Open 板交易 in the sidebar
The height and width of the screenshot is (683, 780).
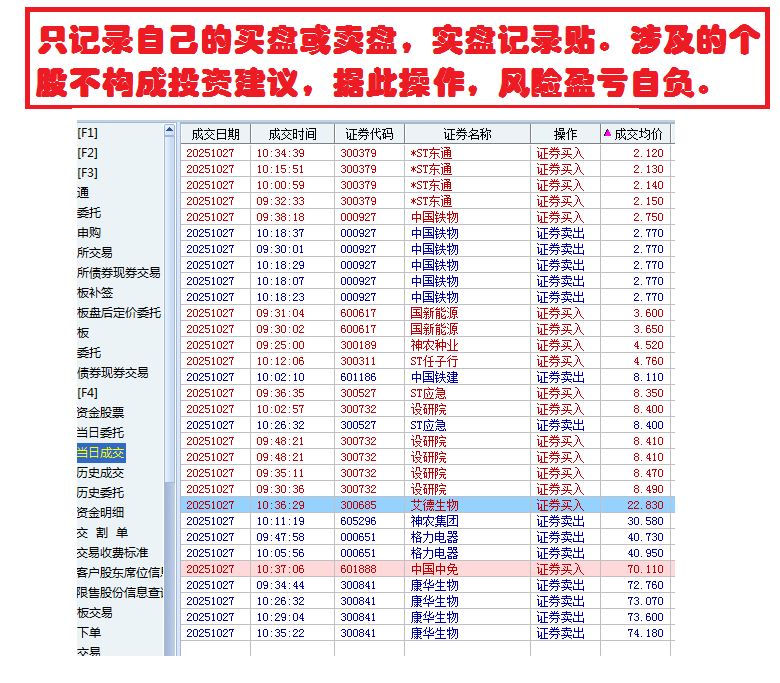click(x=95, y=612)
